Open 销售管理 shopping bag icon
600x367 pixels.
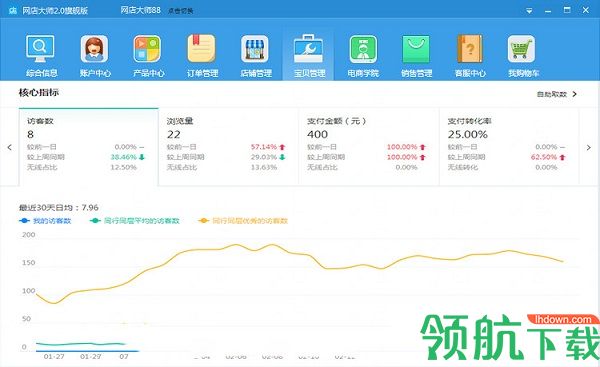click(416, 49)
